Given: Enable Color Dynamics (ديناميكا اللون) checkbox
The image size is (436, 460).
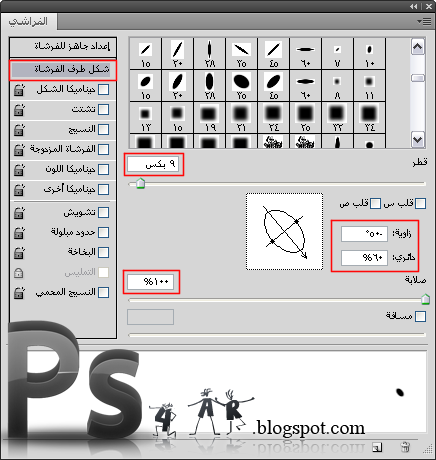Looking at the screenshot, I should [104, 169].
